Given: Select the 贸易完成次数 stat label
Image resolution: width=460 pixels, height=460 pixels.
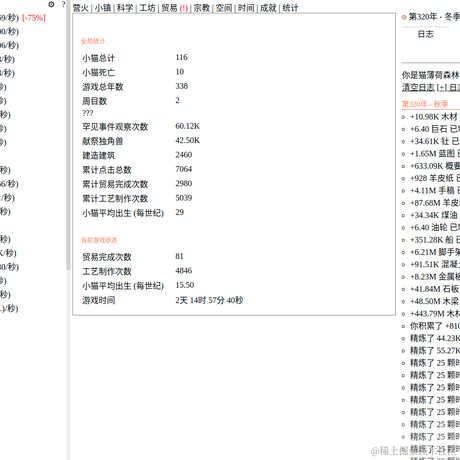Looking at the screenshot, I should coord(107,257).
